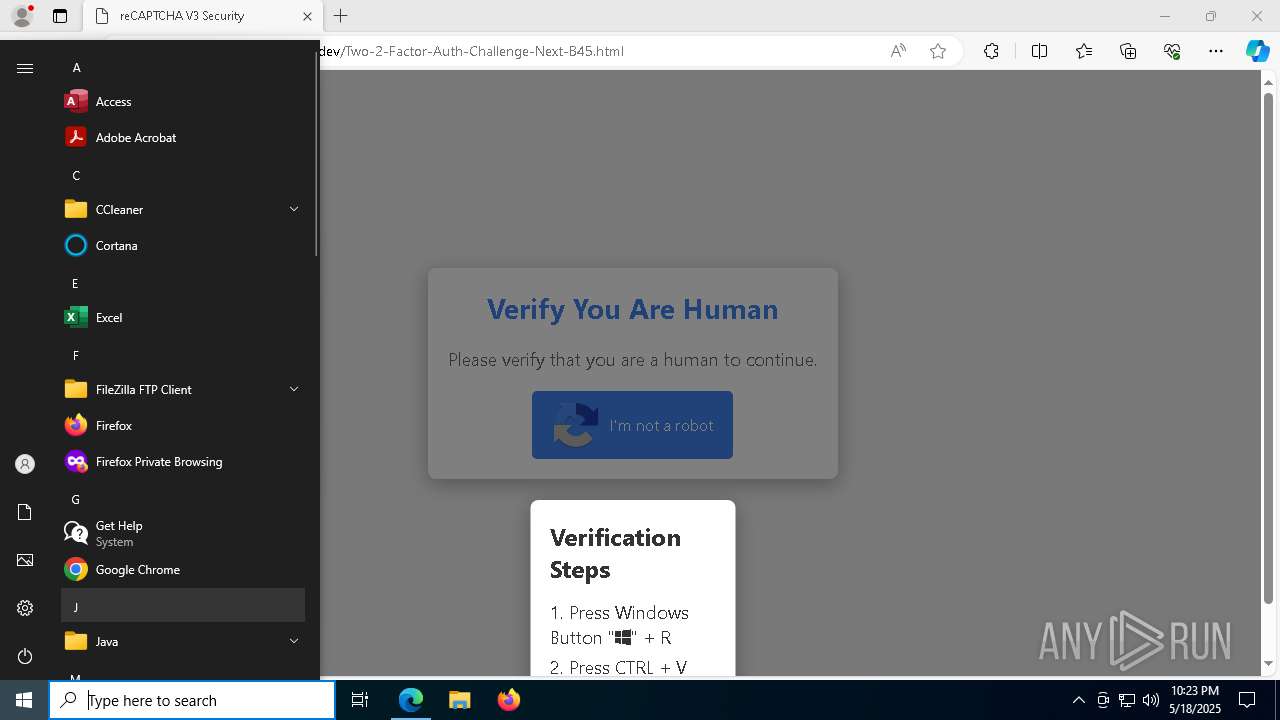Screen dimensions: 1280x720
Task: Open Firefox from Start menu list
Action: (x=183, y=425)
